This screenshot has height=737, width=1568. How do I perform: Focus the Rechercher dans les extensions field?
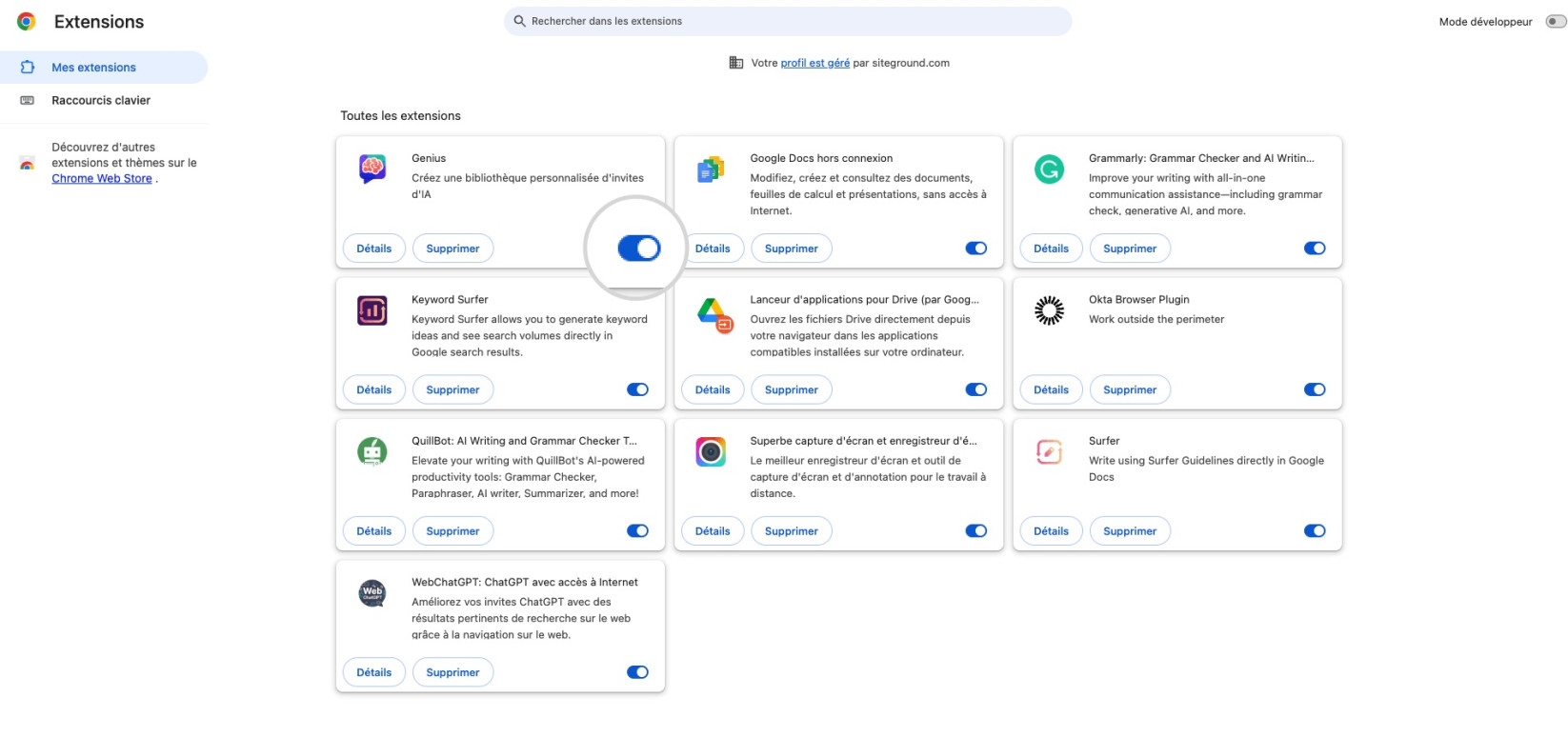(788, 21)
